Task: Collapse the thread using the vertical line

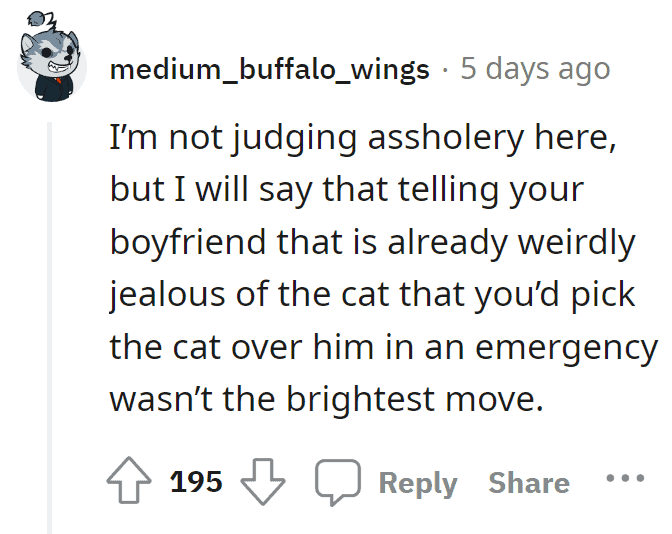Action: pos(50,328)
